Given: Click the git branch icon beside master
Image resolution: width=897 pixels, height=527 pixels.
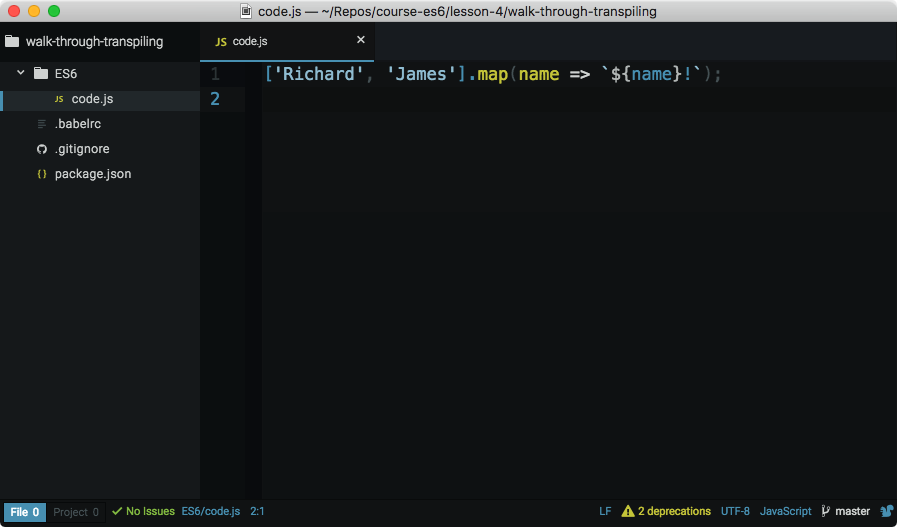Looking at the screenshot, I should tap(826, 512).
